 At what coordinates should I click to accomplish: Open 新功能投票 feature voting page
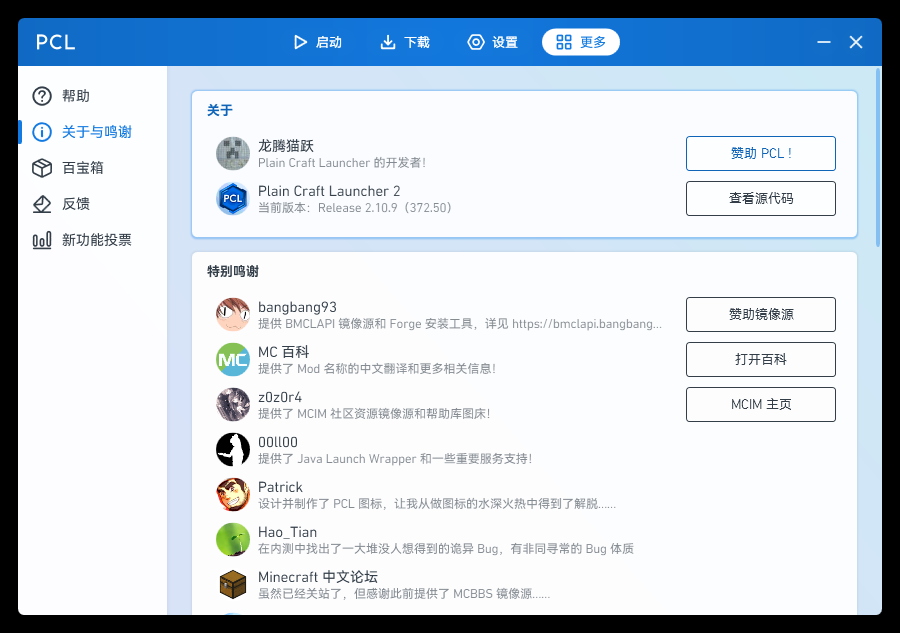tap(92, 240)
